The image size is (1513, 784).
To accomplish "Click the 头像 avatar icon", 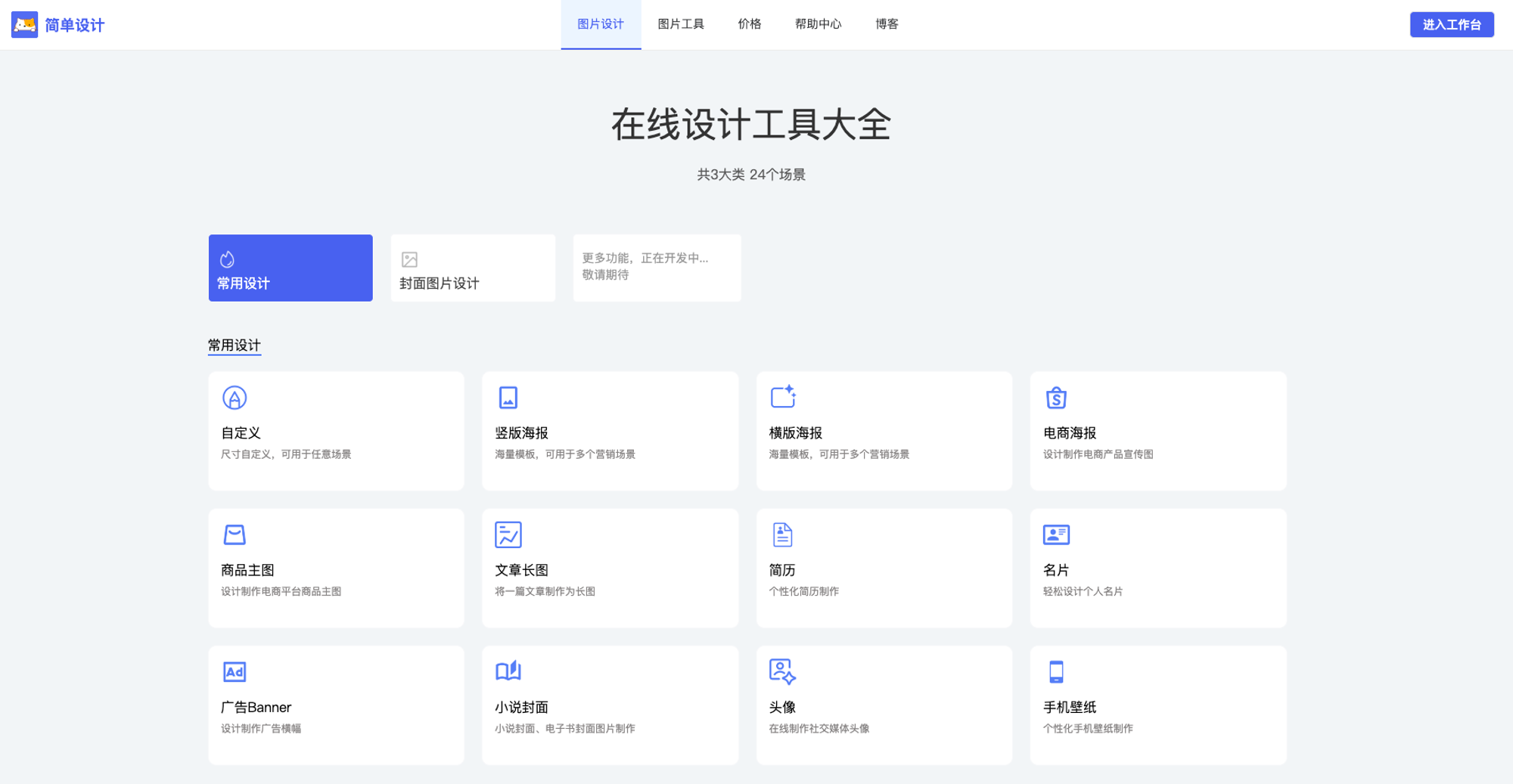I will point(782,671).
